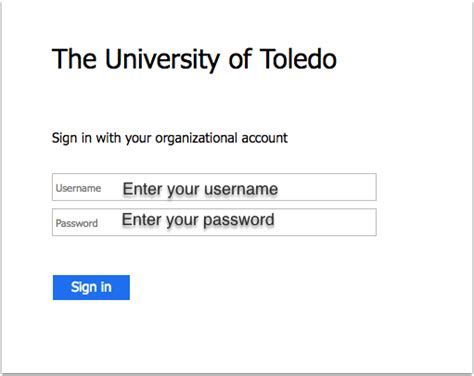Activate the first text field of the form
The width and height of the screenshot is (474, 376).
(214, 187)
